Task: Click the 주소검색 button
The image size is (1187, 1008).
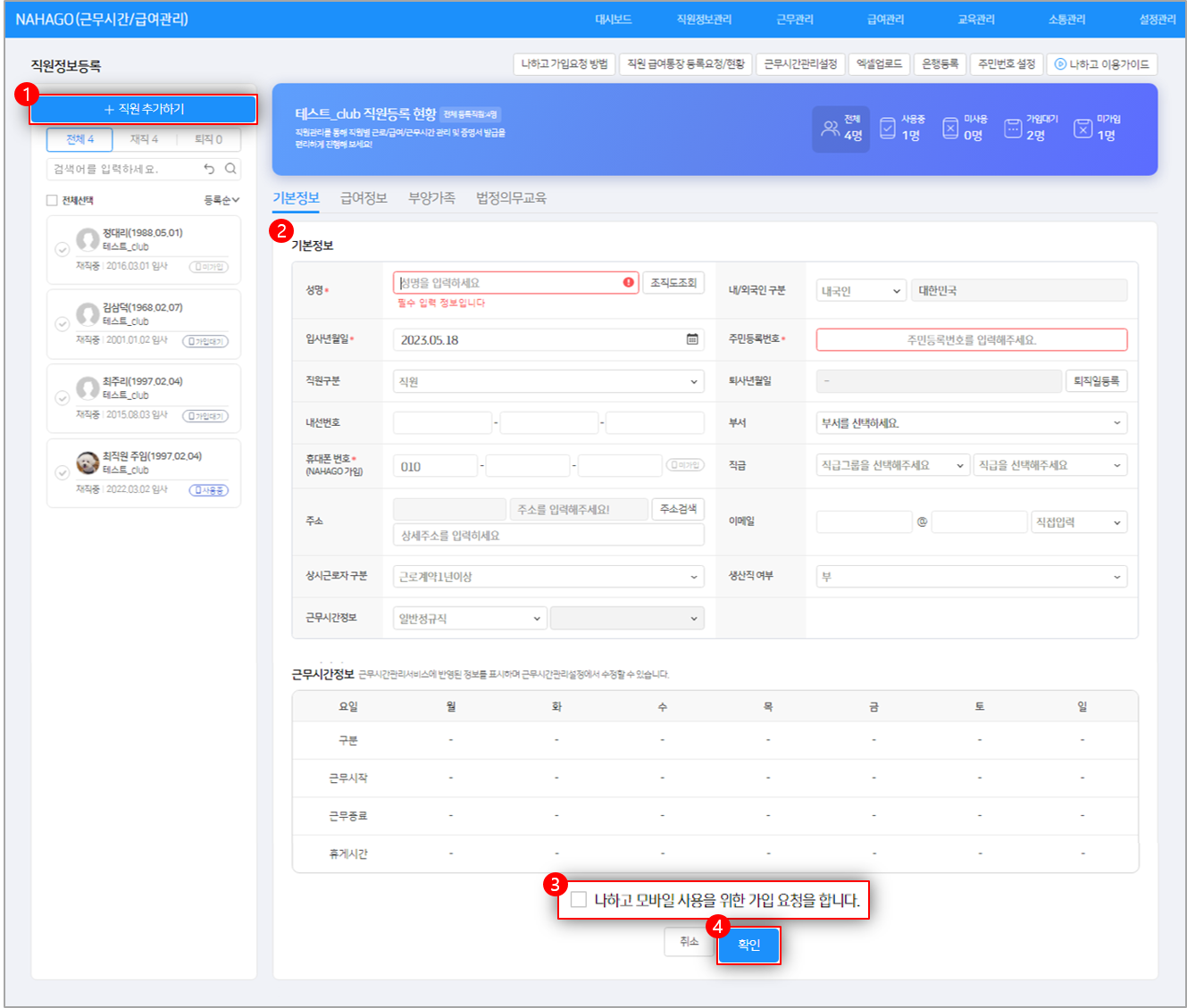Action: point(678,509)
